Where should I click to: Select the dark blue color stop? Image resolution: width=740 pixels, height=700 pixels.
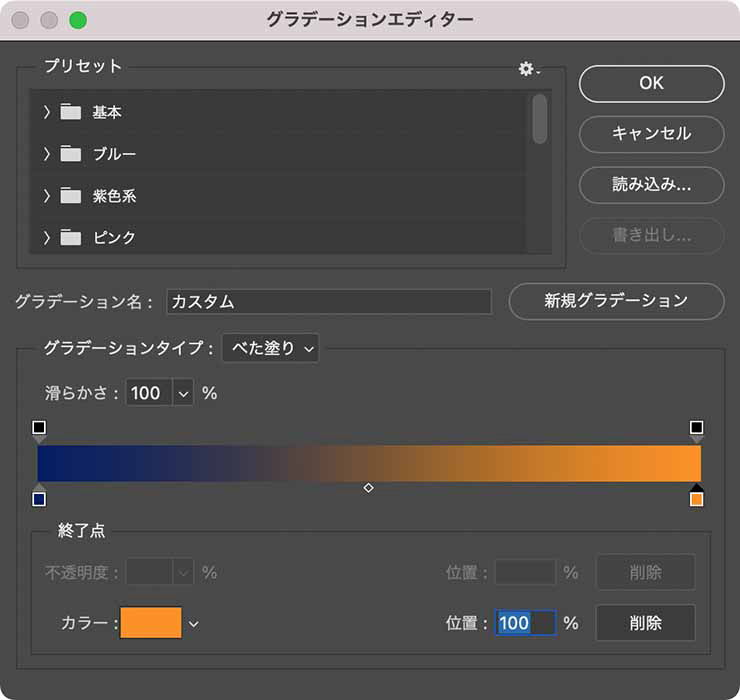[39, 498]
